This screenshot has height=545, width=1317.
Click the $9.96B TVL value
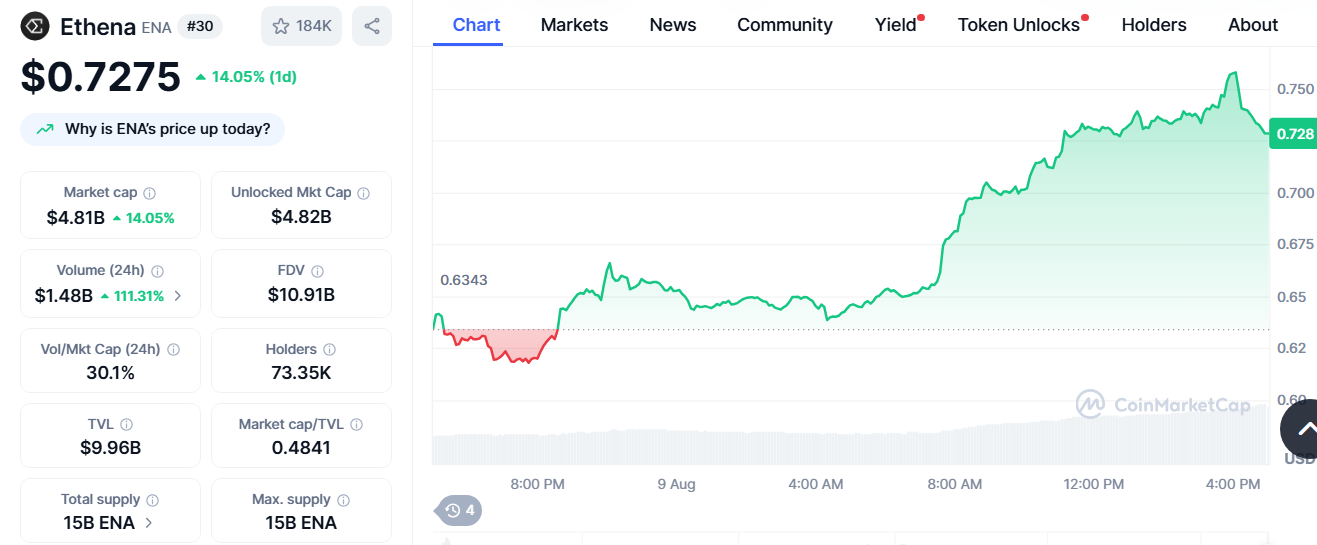[111, 448]
